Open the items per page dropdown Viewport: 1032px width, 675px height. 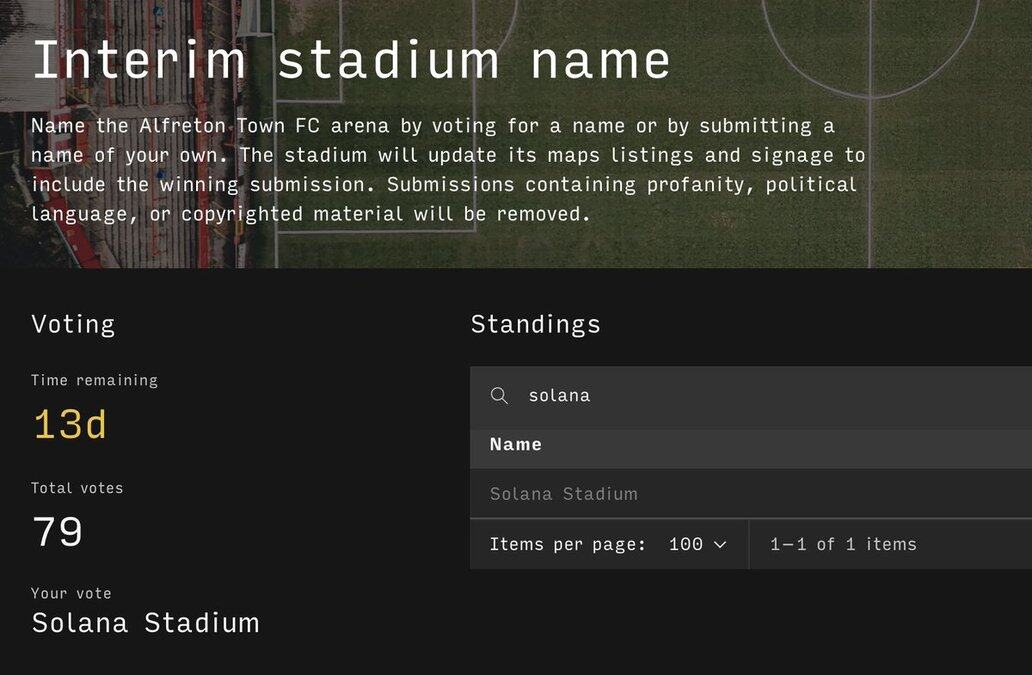[x=698, y=545]
